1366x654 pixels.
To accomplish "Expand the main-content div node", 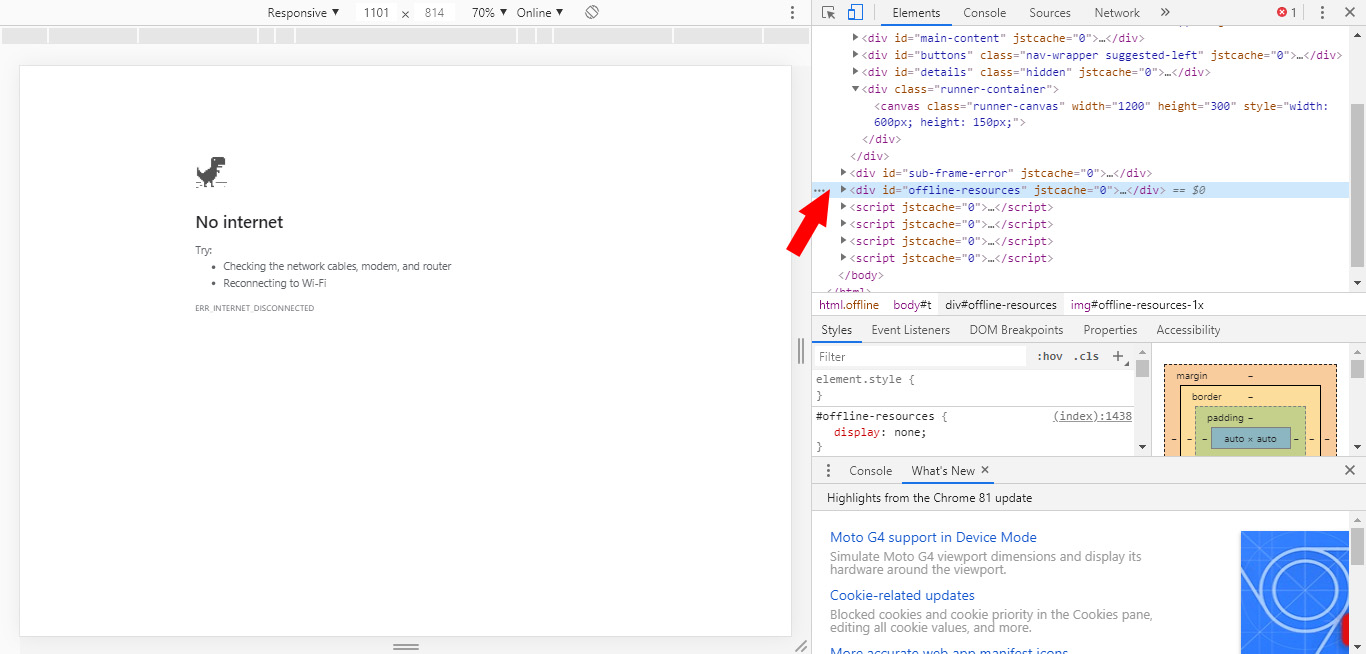I will [855, 38].
